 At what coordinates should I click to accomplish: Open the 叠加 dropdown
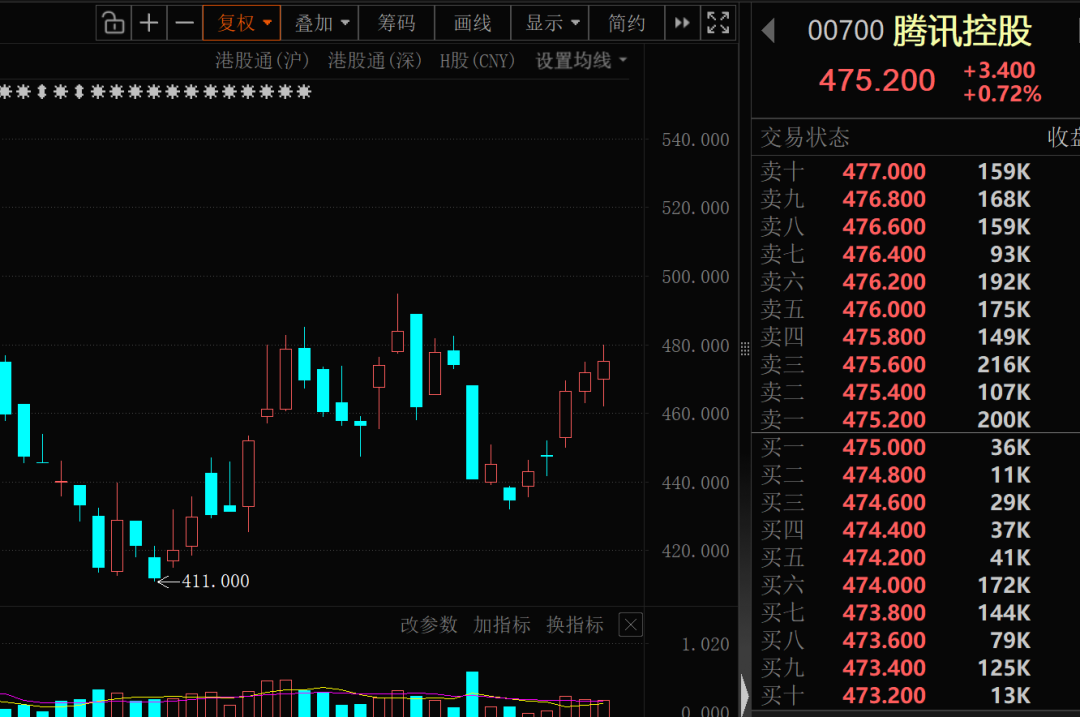[x=321, y=23]
